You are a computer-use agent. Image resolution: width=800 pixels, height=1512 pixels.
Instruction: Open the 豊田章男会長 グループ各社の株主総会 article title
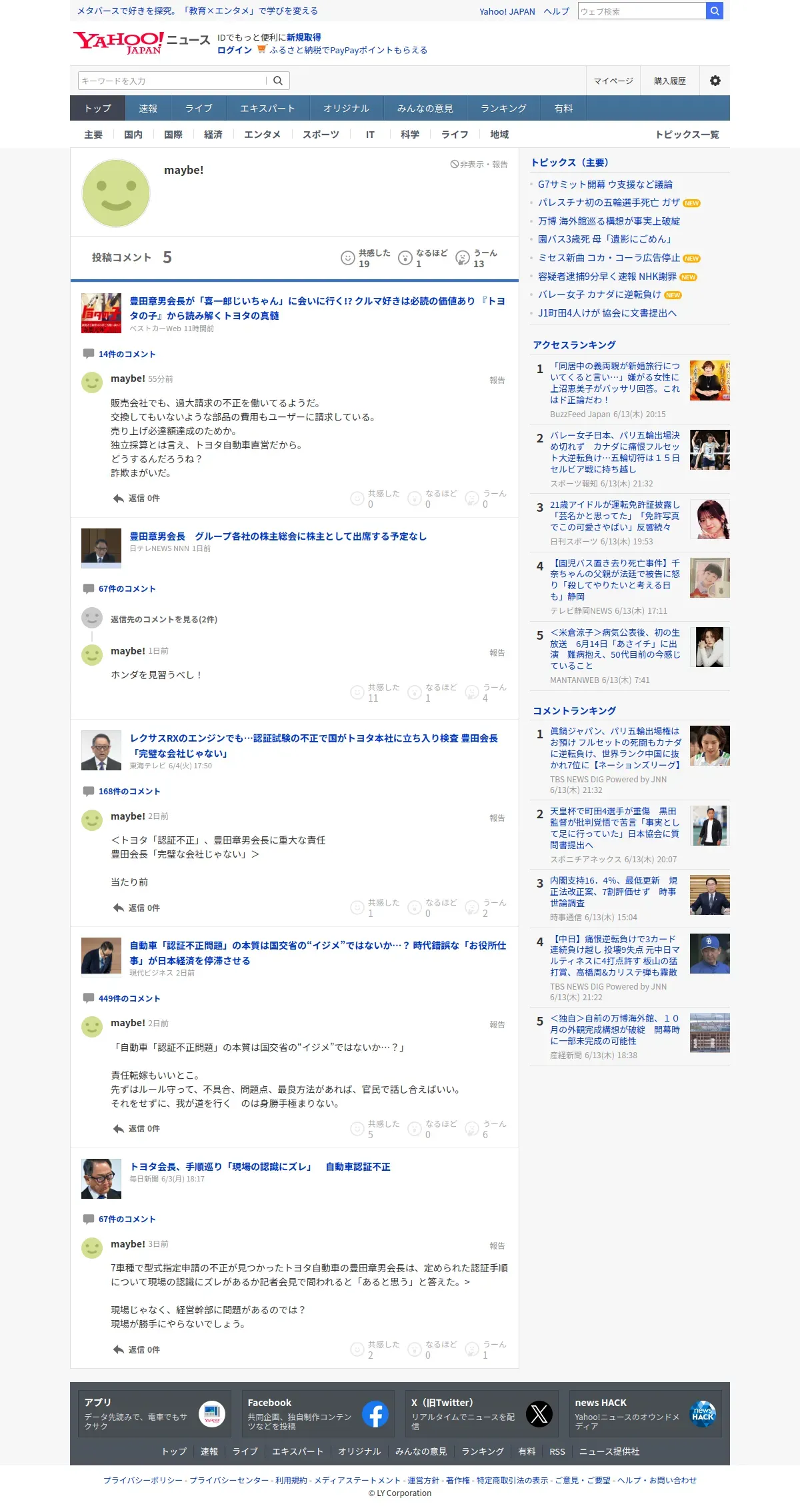click(278, 536)
